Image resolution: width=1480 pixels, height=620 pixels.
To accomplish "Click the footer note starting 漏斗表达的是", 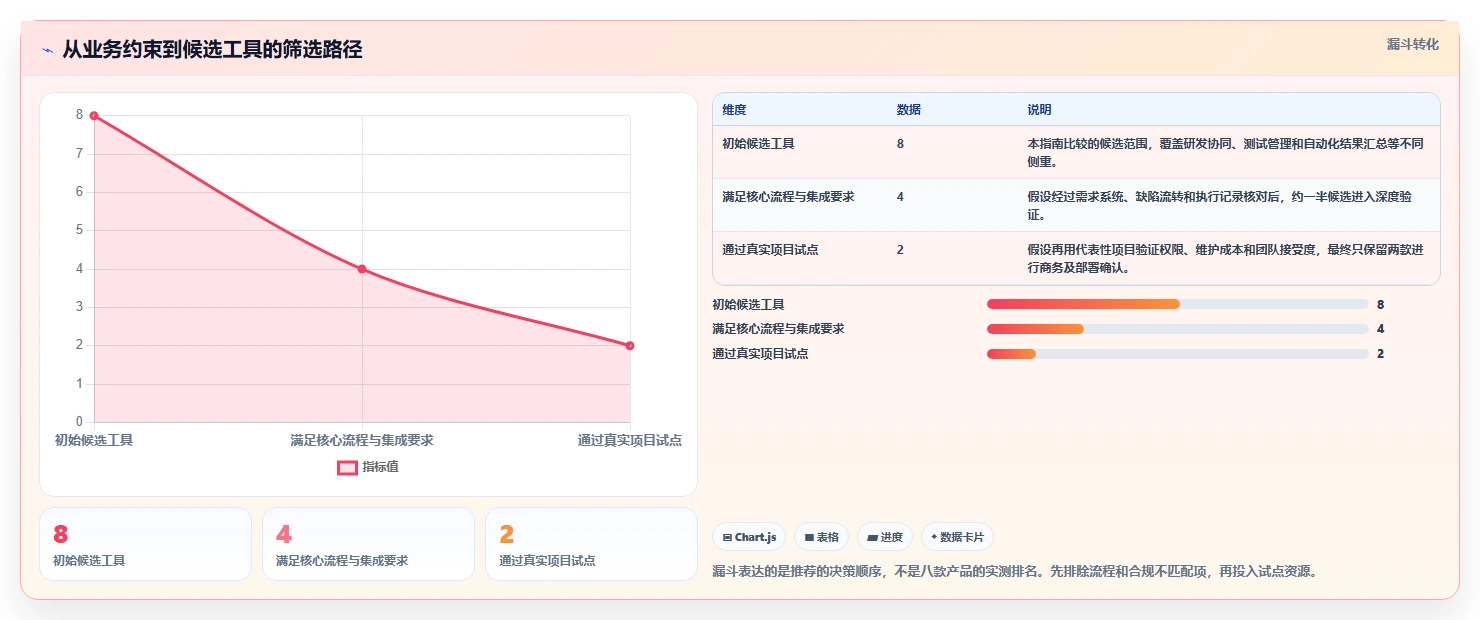I will click(x=1014, y=572).
